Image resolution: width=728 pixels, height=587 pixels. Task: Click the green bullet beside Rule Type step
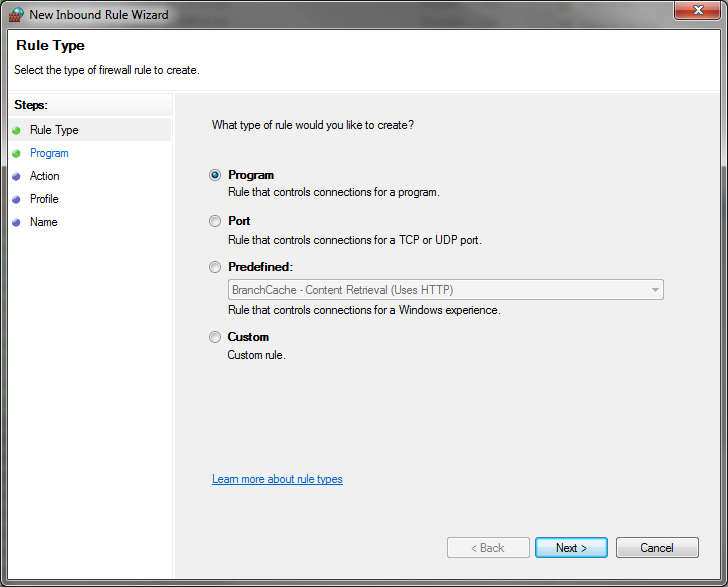pyautogui.click(x=16, y=130)
